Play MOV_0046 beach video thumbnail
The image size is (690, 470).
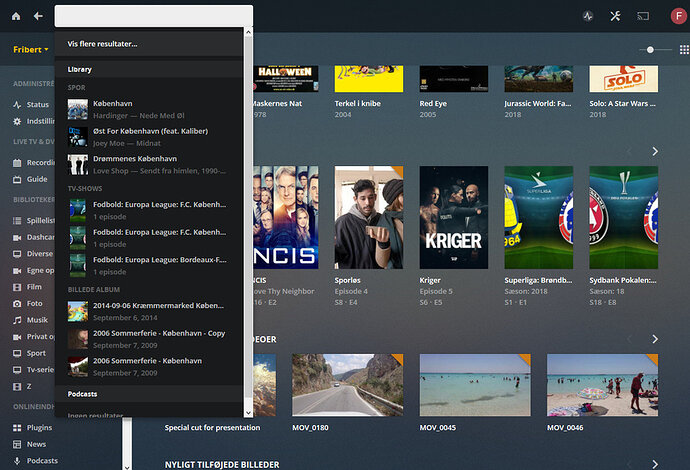602,385
